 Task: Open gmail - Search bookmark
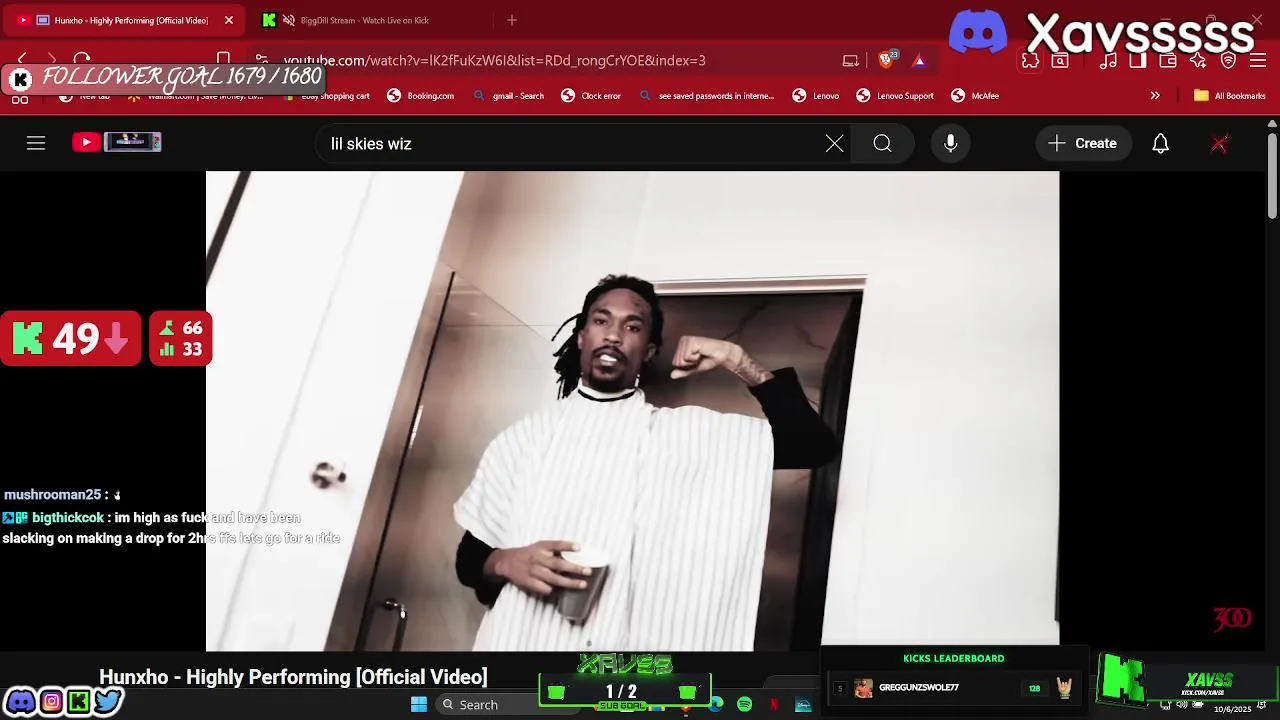pos(508,96)
